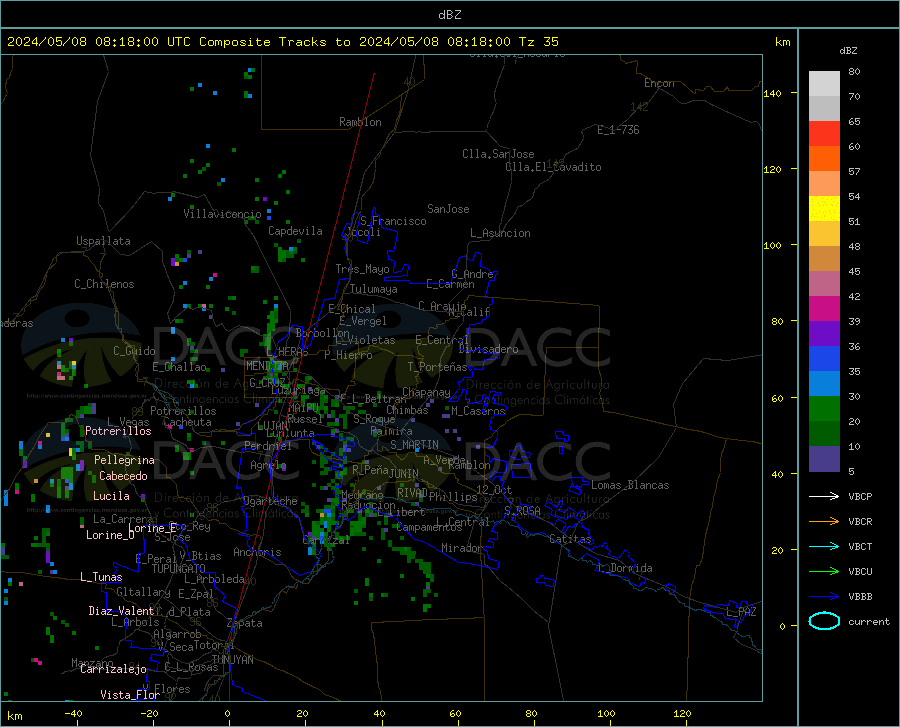Click the 'Clla.El_Cavadito' map label

click(553, 167)
